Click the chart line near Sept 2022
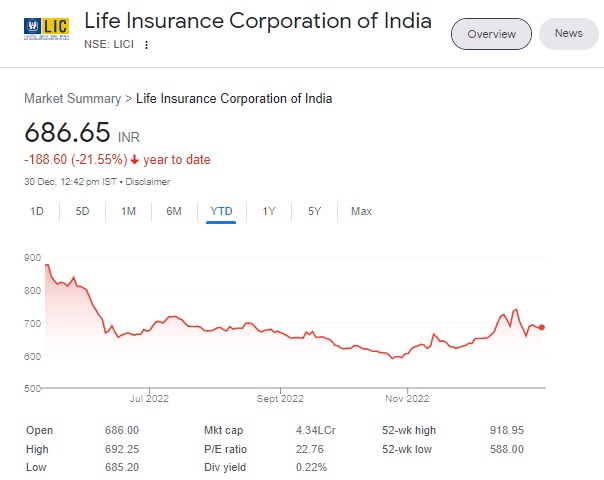Viewport: 604px width, 480px height. (281, 331)
